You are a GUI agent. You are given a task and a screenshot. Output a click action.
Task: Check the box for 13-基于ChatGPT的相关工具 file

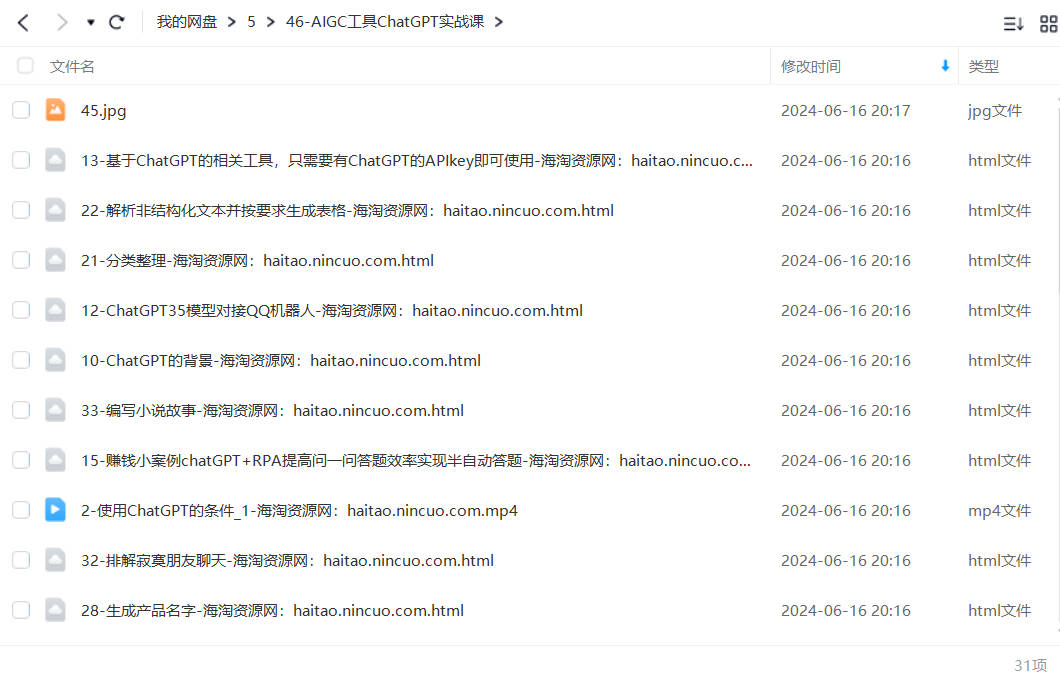pyautogui.click(x=21, y=160)
